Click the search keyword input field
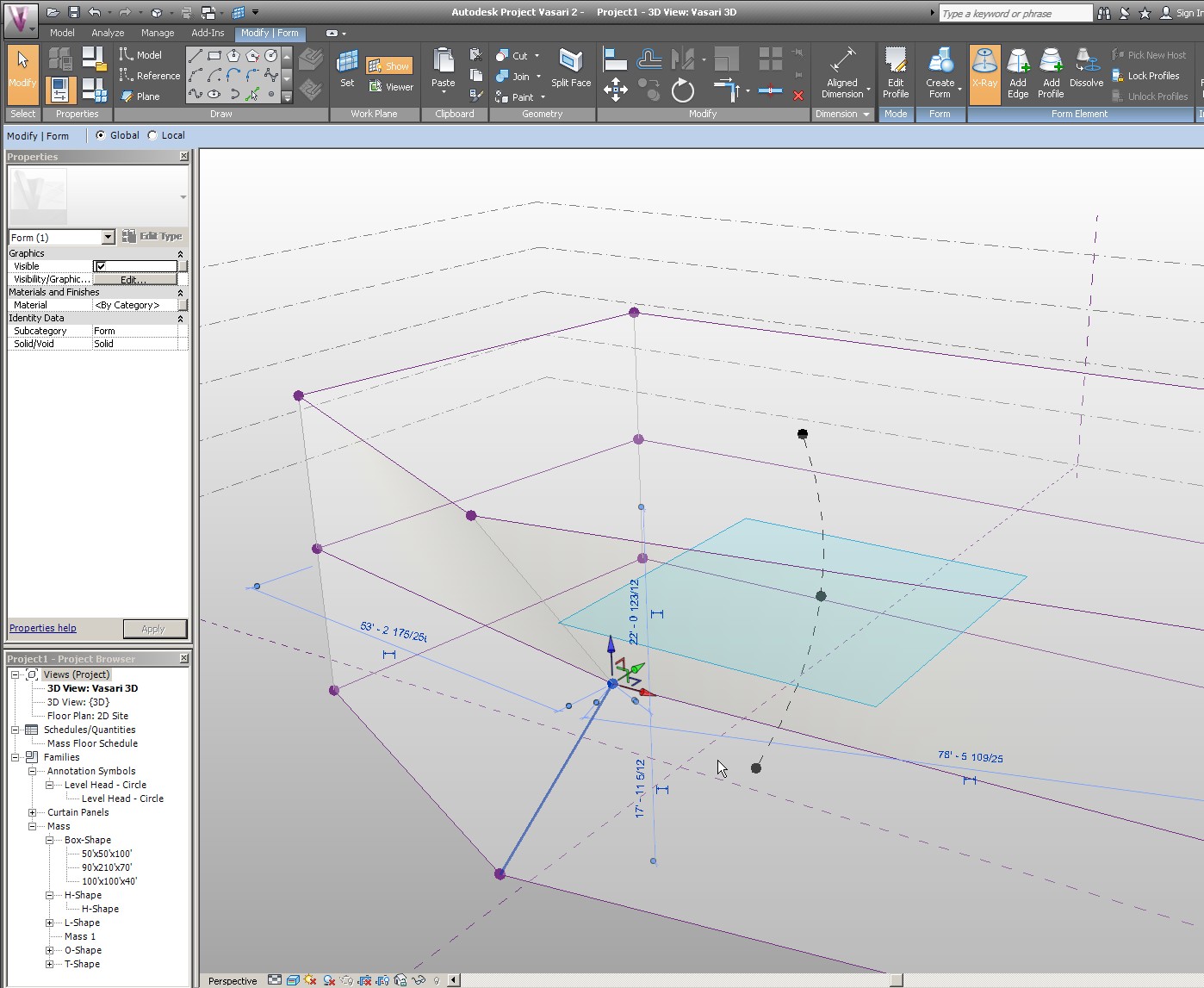1204x988 pixels. pyautogui.click(x=1015, y=13)
